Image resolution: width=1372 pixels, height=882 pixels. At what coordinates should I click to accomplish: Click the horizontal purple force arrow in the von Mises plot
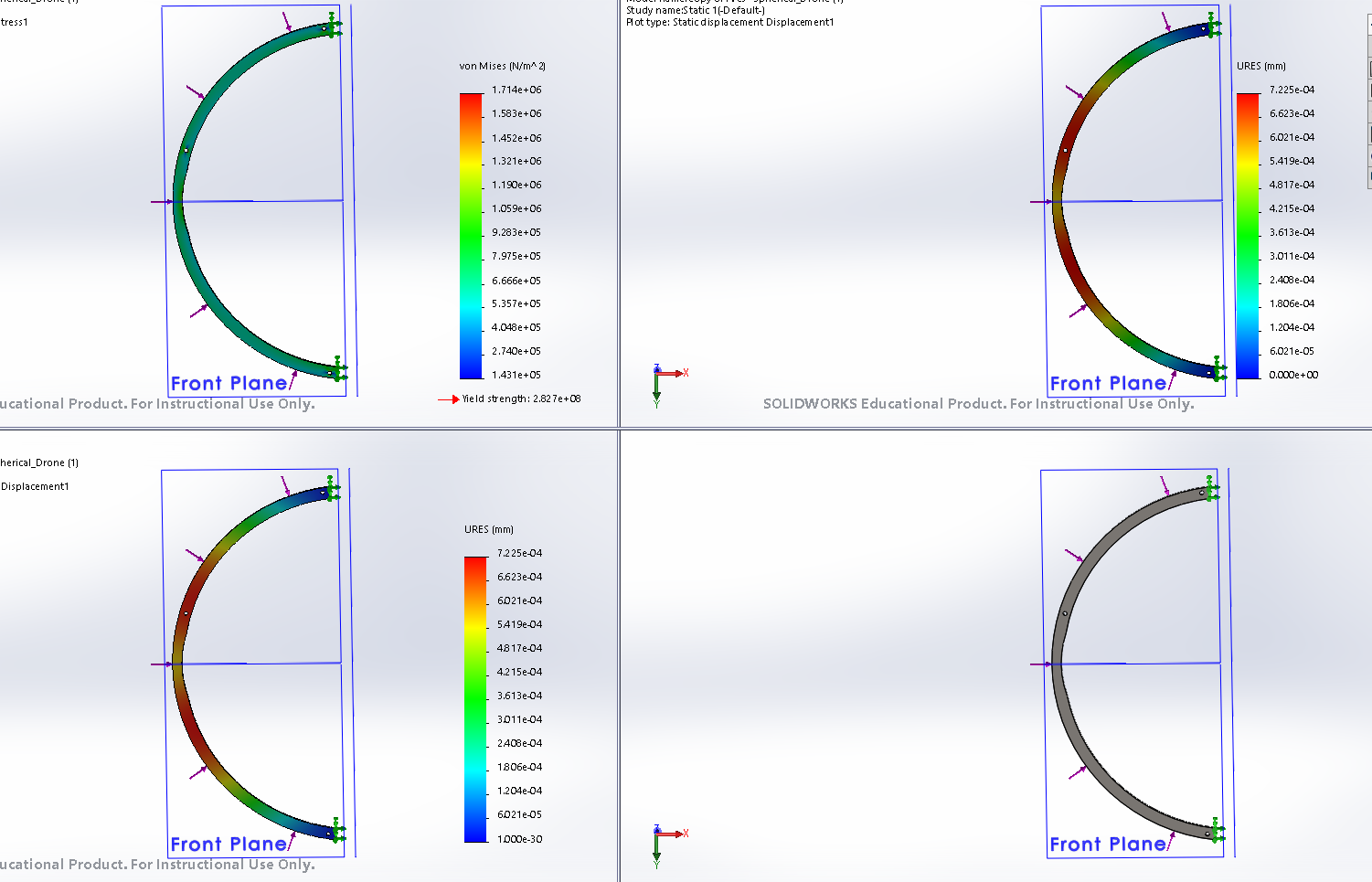(161, 202)
